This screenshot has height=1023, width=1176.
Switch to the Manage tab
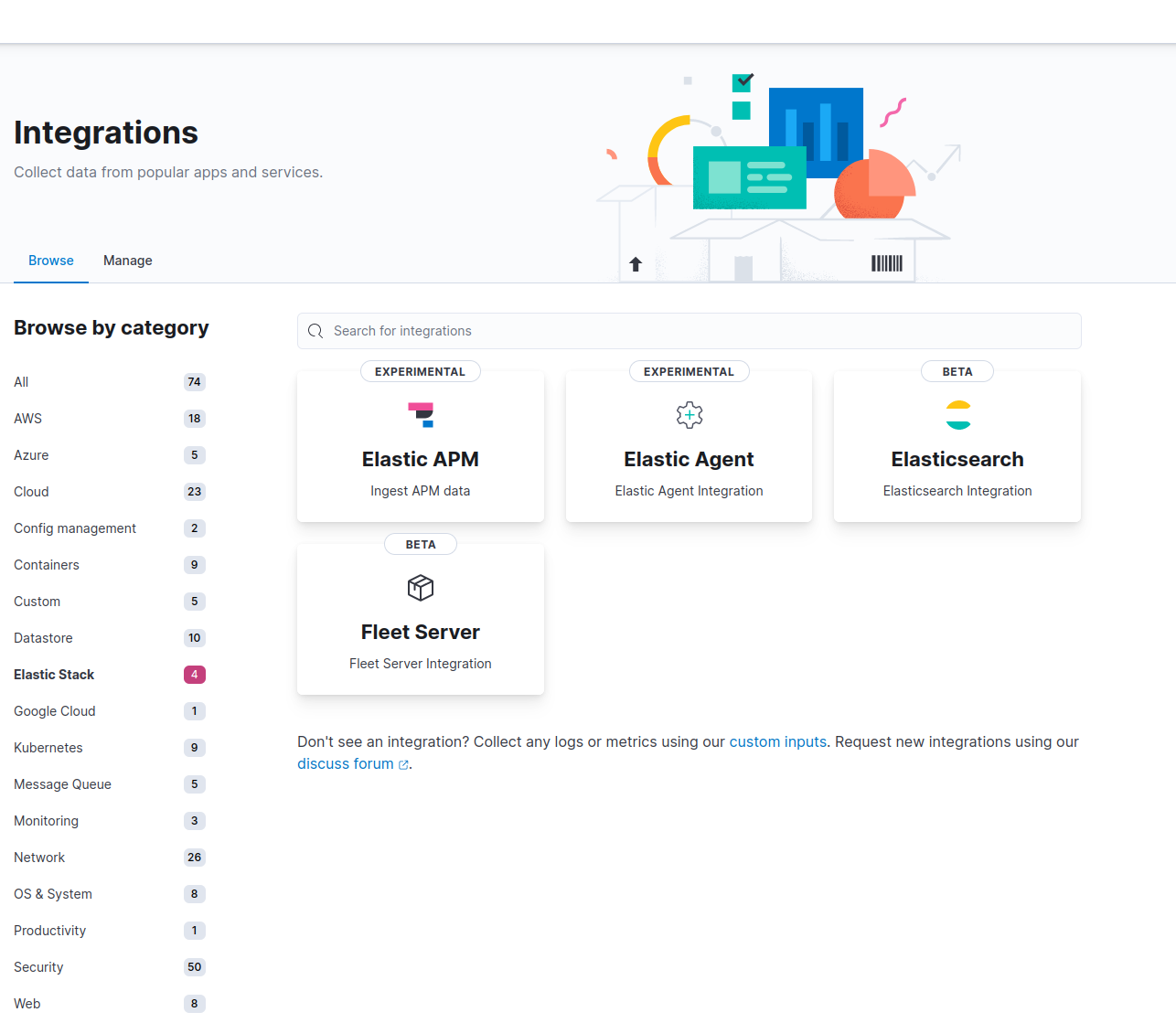(x=128, y=261)
